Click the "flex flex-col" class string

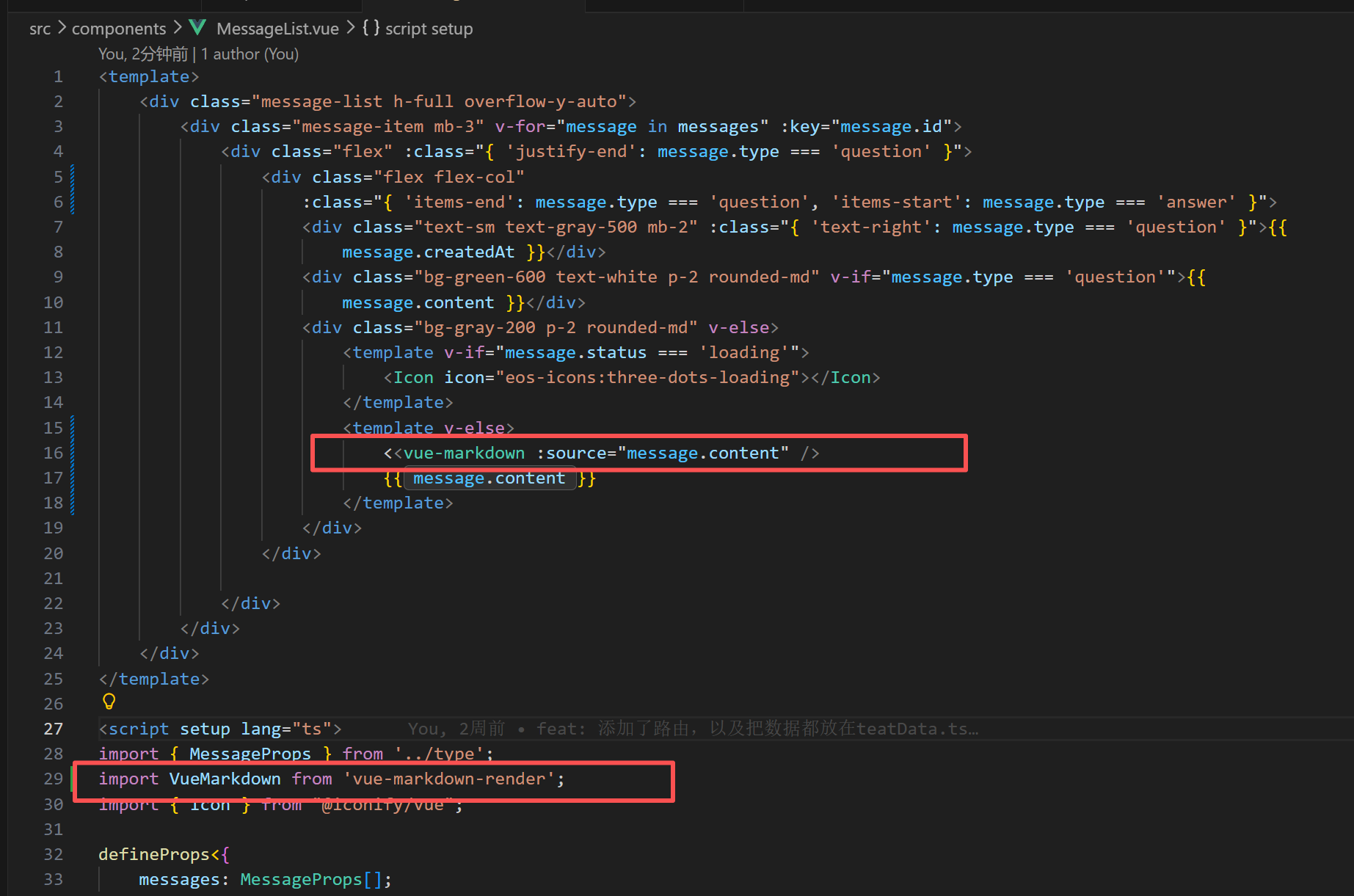tap(449, 177)
